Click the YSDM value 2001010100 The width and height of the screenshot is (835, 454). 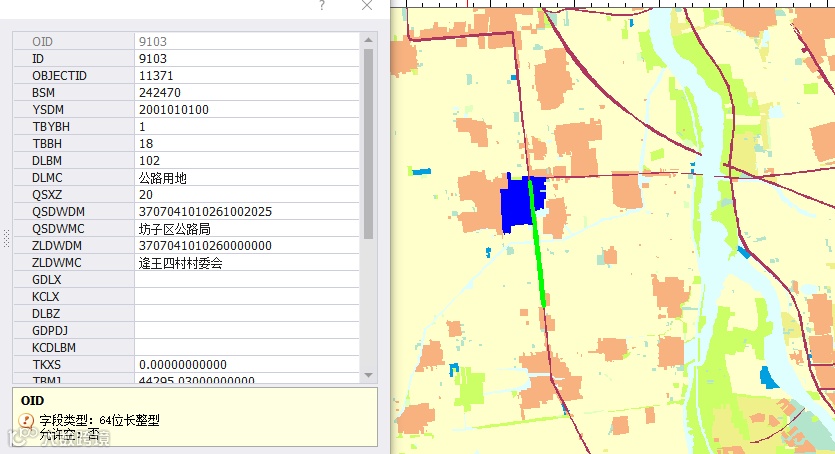(174, 110)
